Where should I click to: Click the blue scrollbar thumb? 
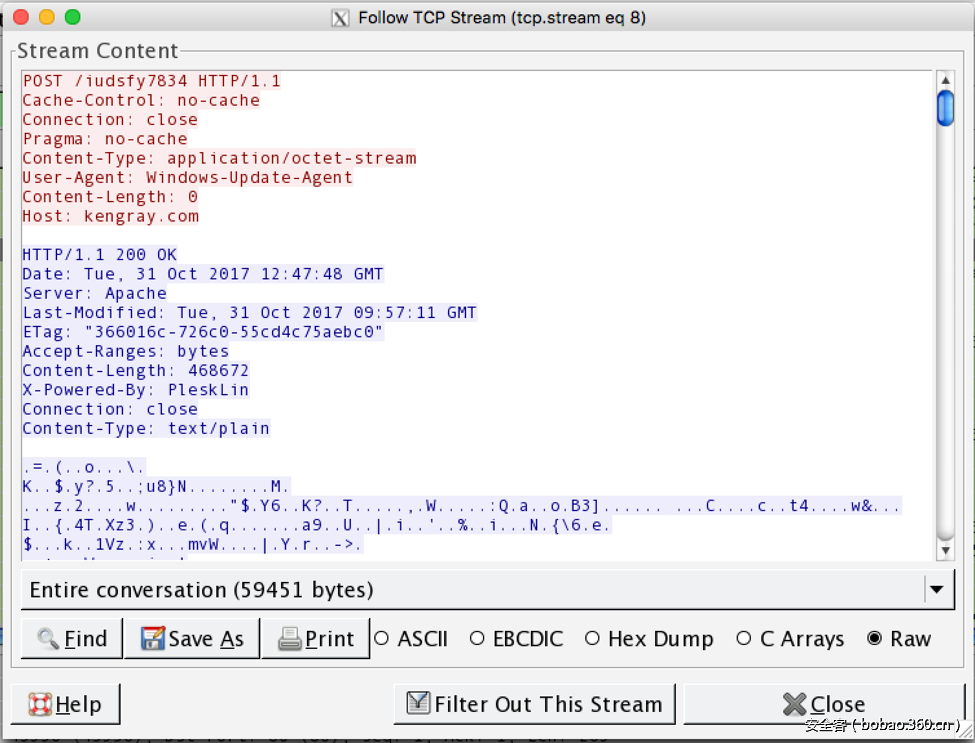945,108
